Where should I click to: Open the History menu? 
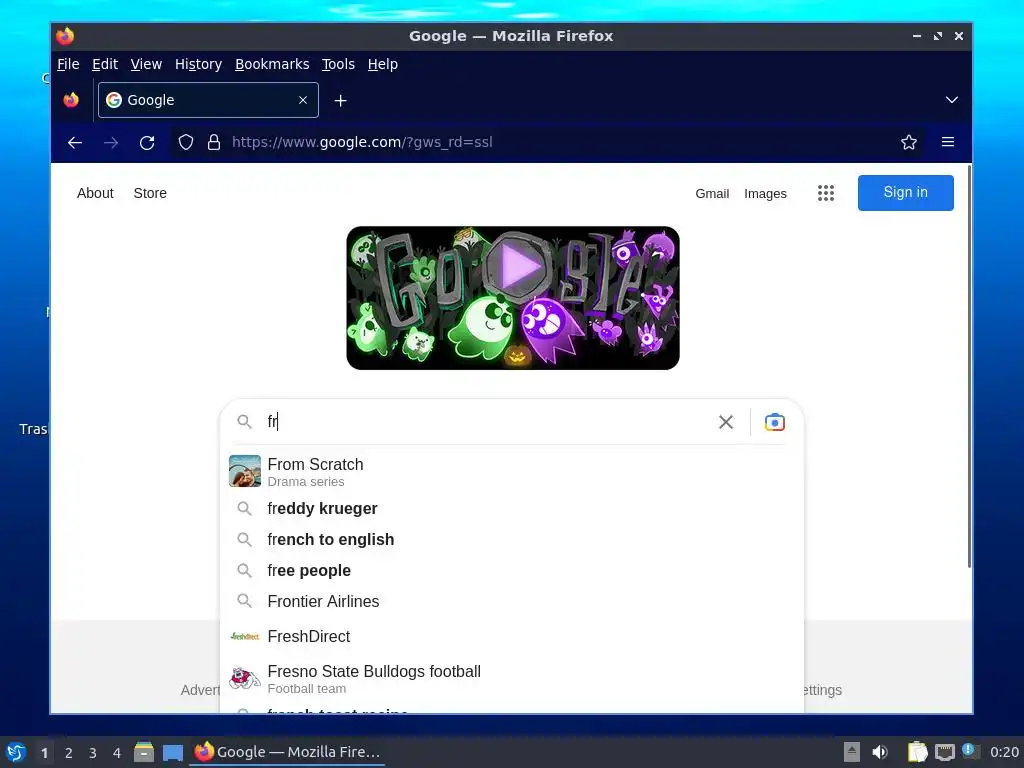[198, 64]
